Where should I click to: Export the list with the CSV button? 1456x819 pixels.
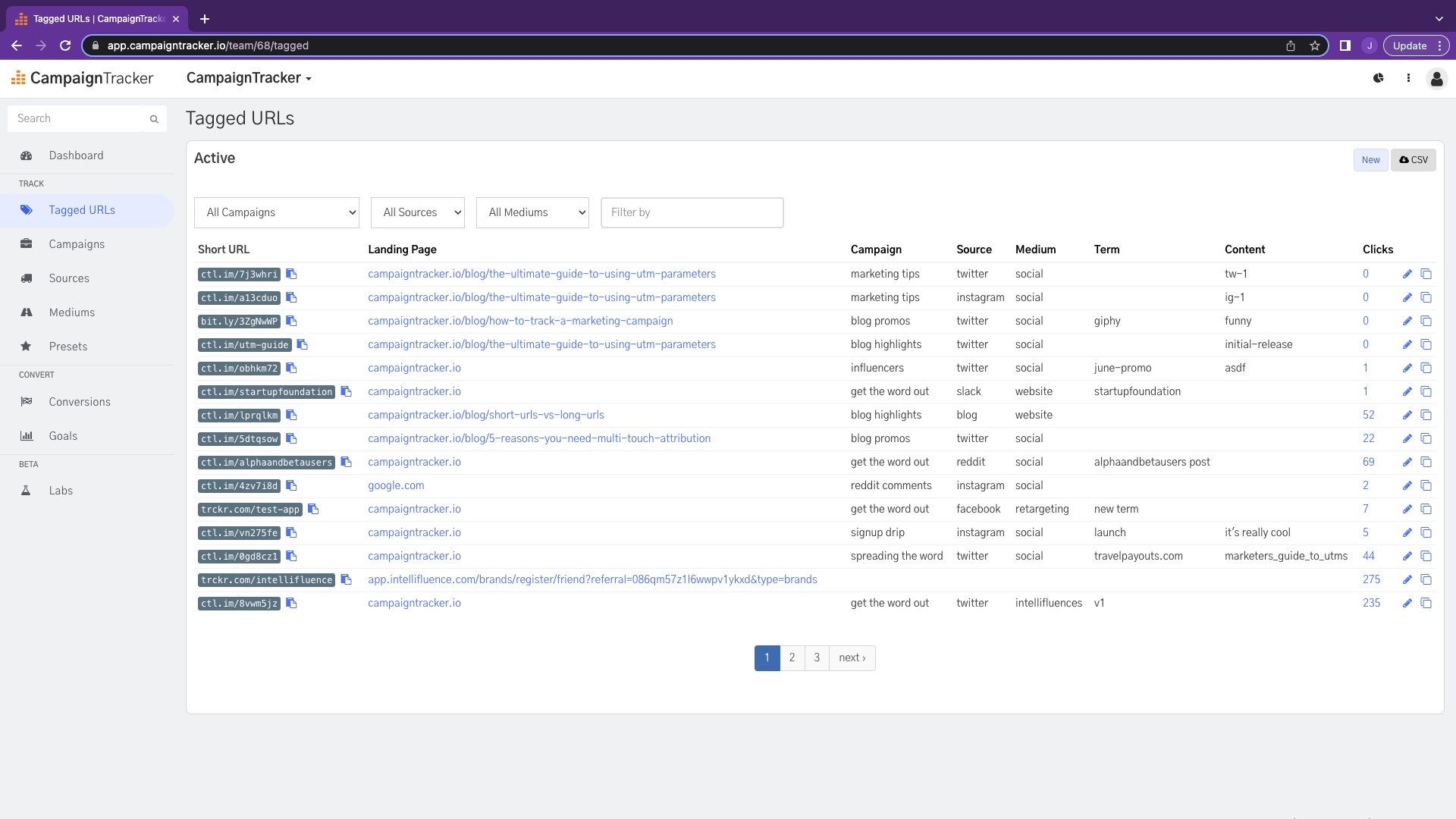(x=1413, y=160)
